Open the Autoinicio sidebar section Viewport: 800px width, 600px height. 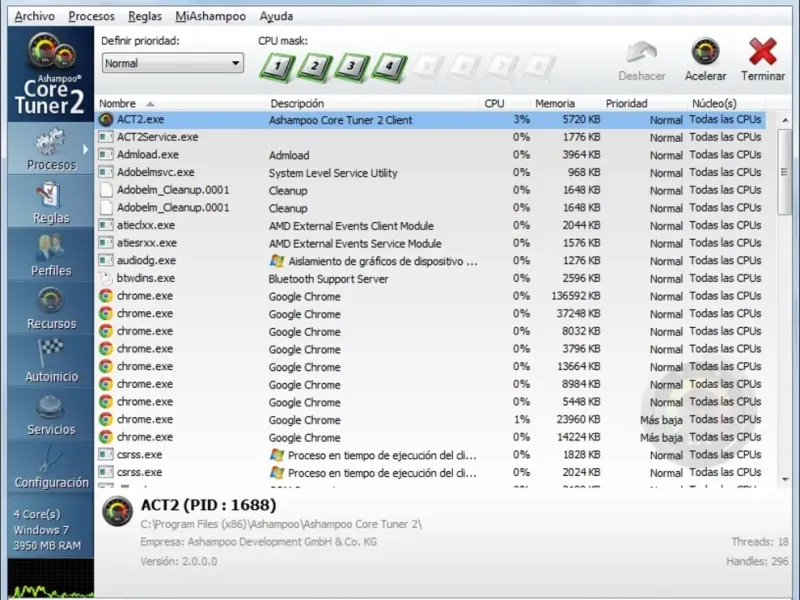click(x=51, y=361)
